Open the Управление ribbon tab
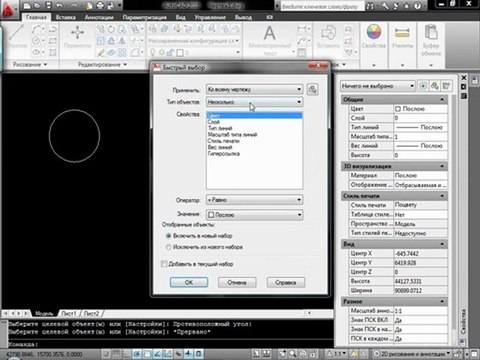 tap(210, 17)
